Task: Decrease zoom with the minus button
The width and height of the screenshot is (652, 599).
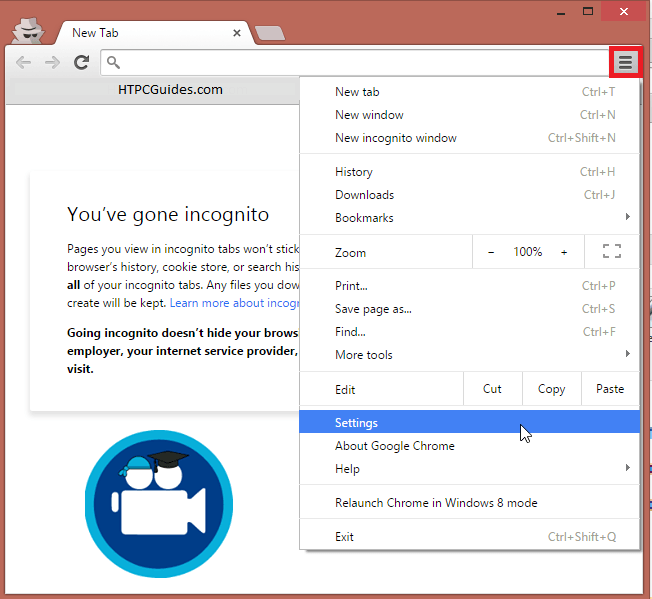Action: 490,252
